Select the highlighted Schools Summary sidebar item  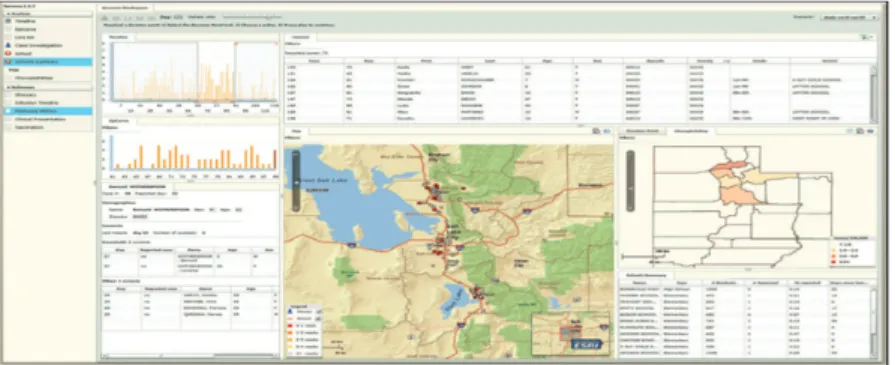47,62
